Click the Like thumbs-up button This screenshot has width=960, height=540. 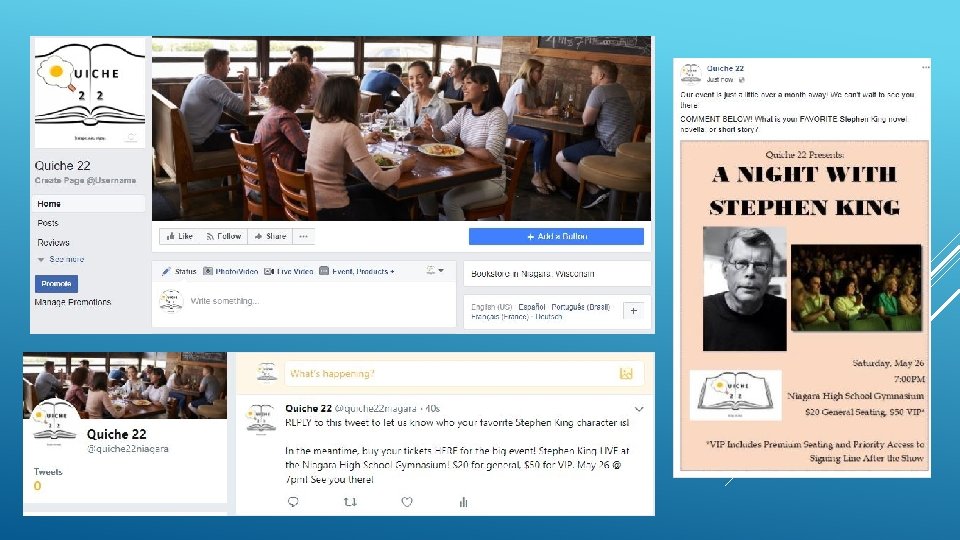179,236
